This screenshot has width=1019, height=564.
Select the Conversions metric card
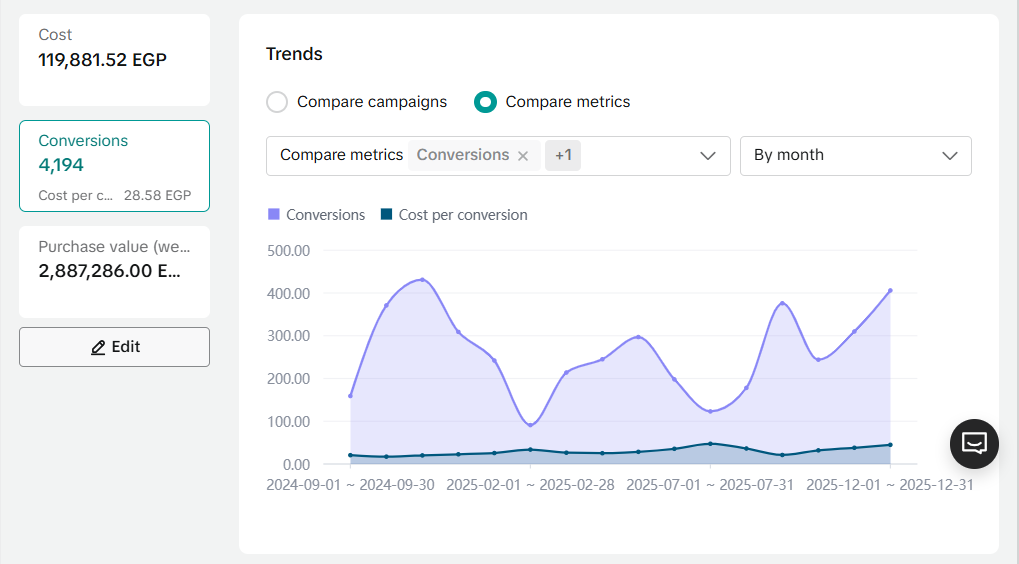(114, 166)
